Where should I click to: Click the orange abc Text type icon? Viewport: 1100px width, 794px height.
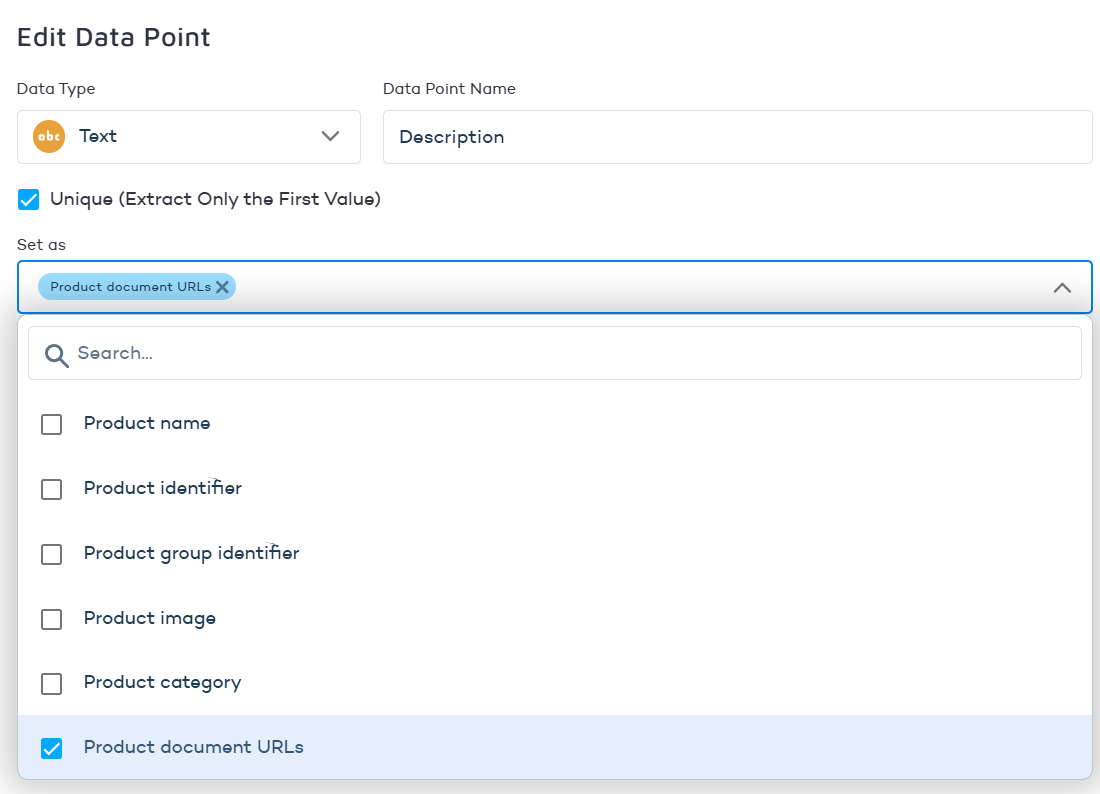click(49, 137)
